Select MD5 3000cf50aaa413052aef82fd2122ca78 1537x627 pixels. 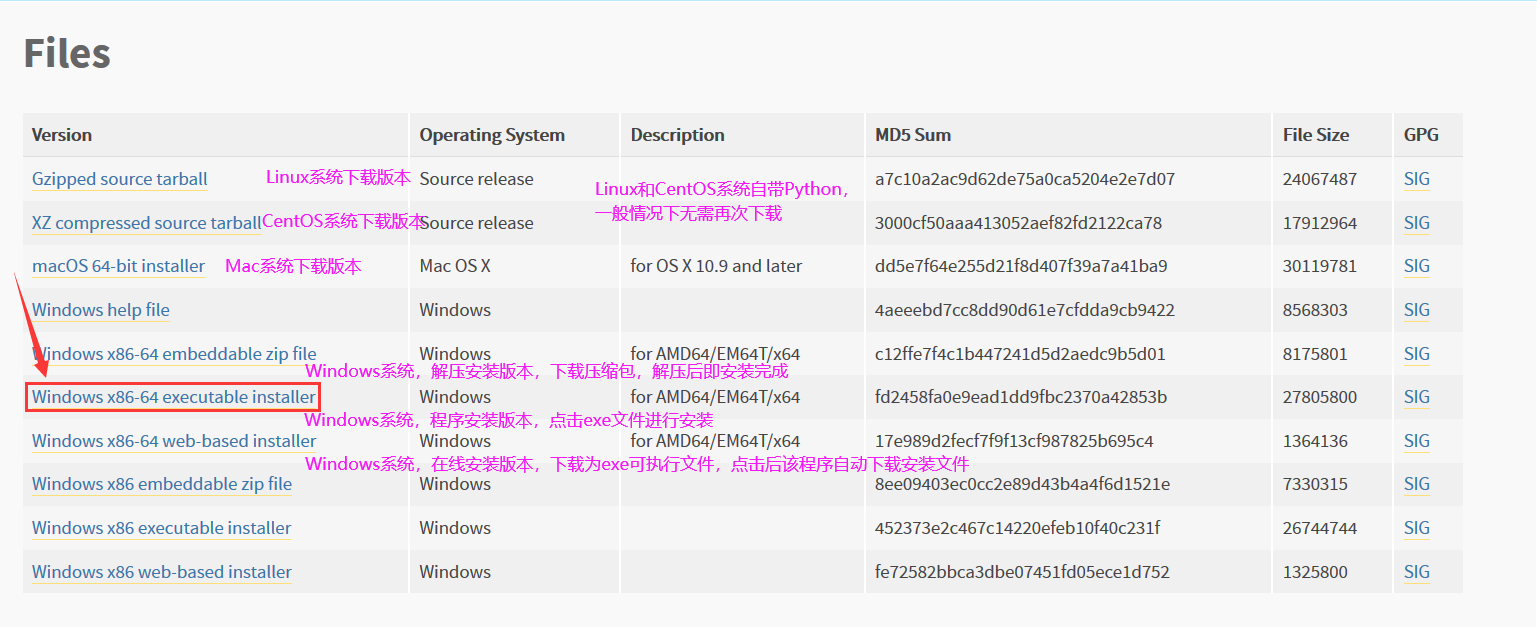[x=1018, y=223]
